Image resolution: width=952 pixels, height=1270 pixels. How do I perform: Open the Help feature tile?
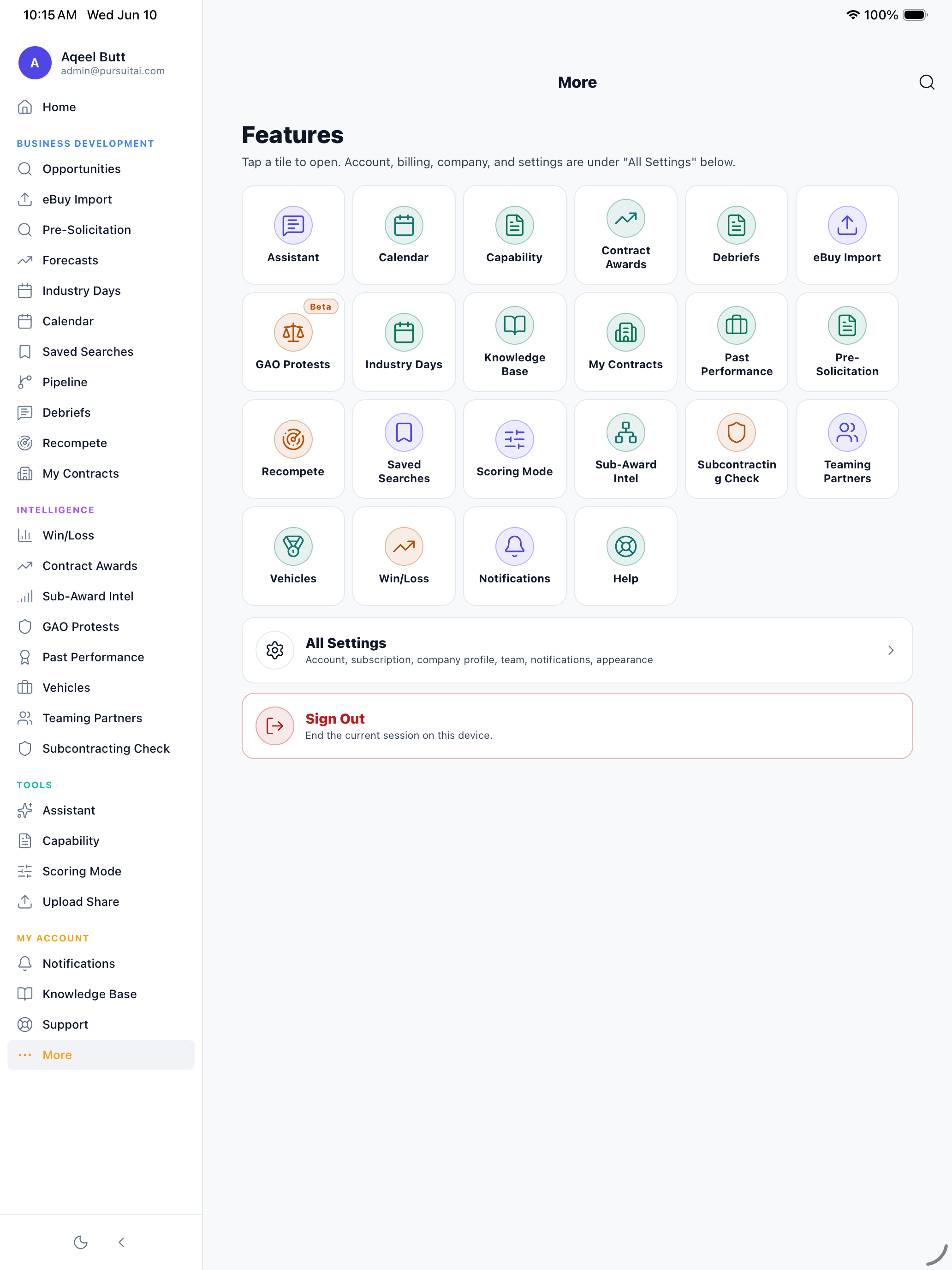625,556
